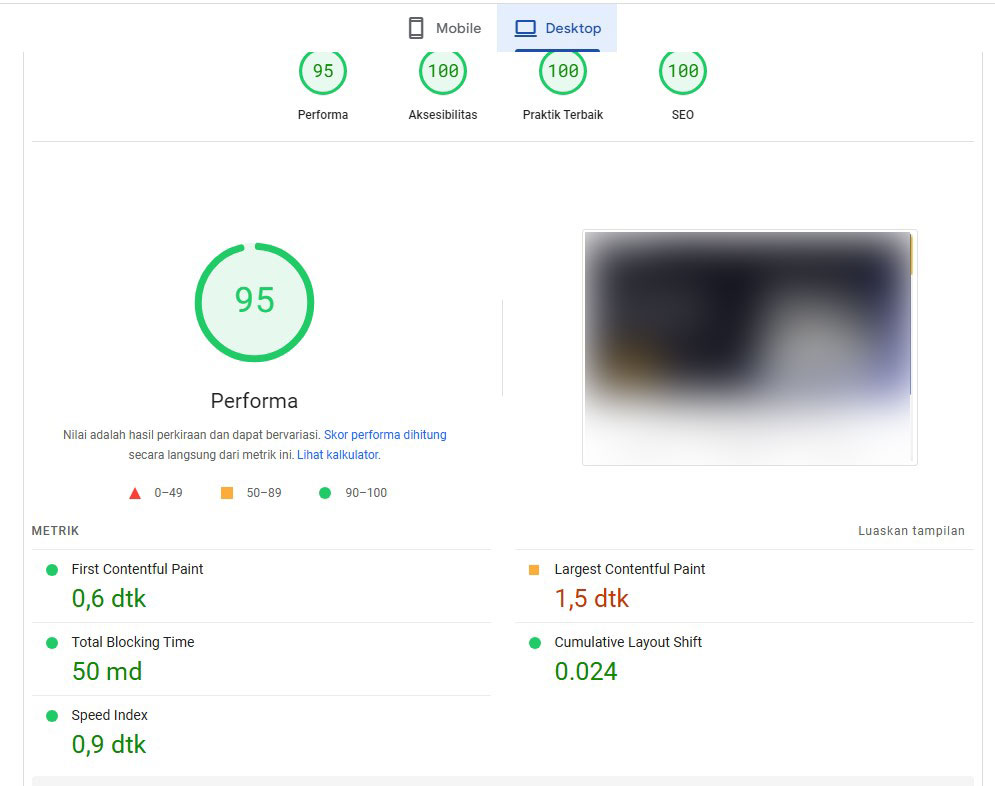Click the desktop laptop icon
Image resolution: width=995 pixels, height=786 pixels.
525,29
